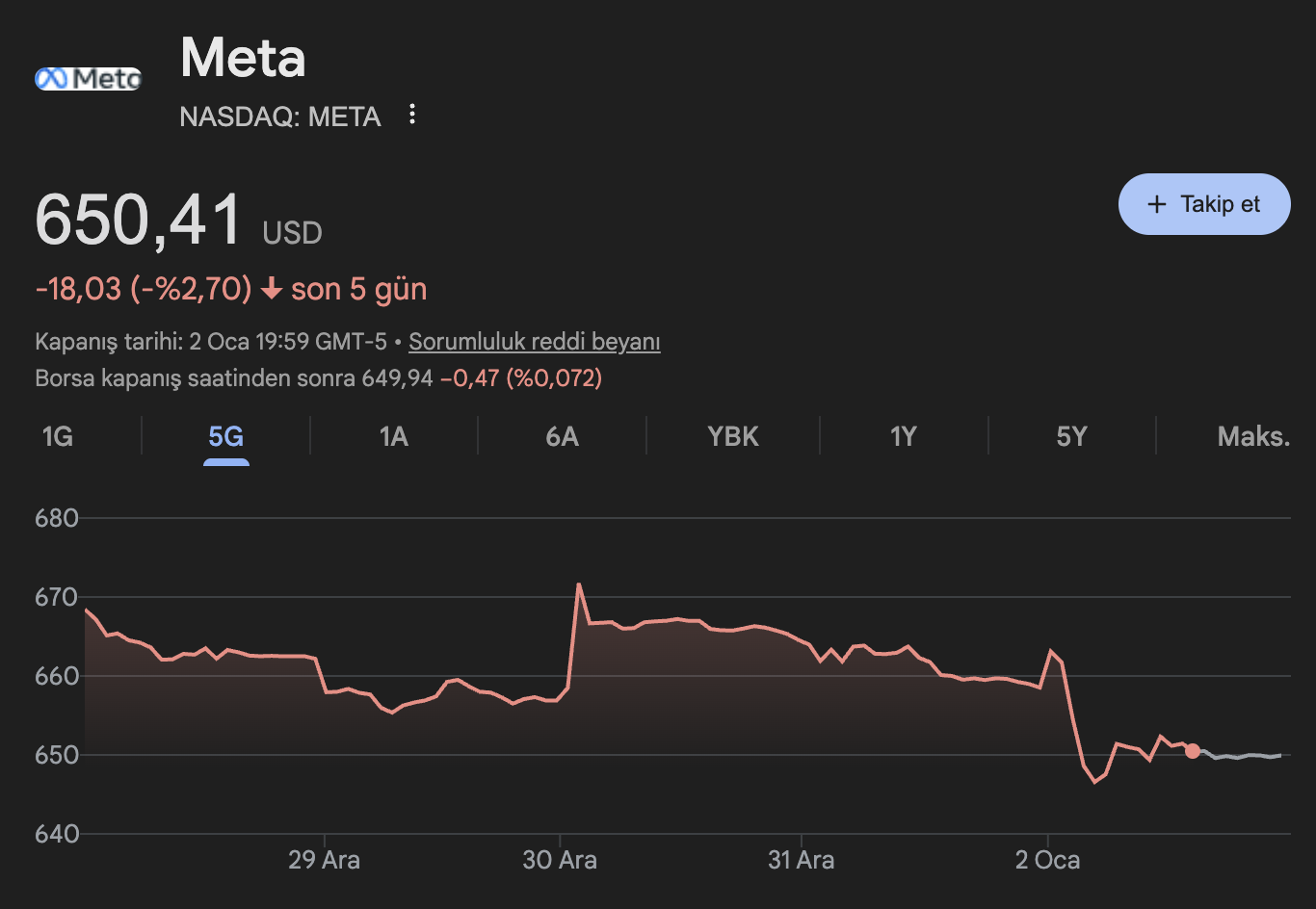The height and width of the screenshot is (909, 1316).
Task: Select the 5G time range tab
Action: (x=225, y=436)
